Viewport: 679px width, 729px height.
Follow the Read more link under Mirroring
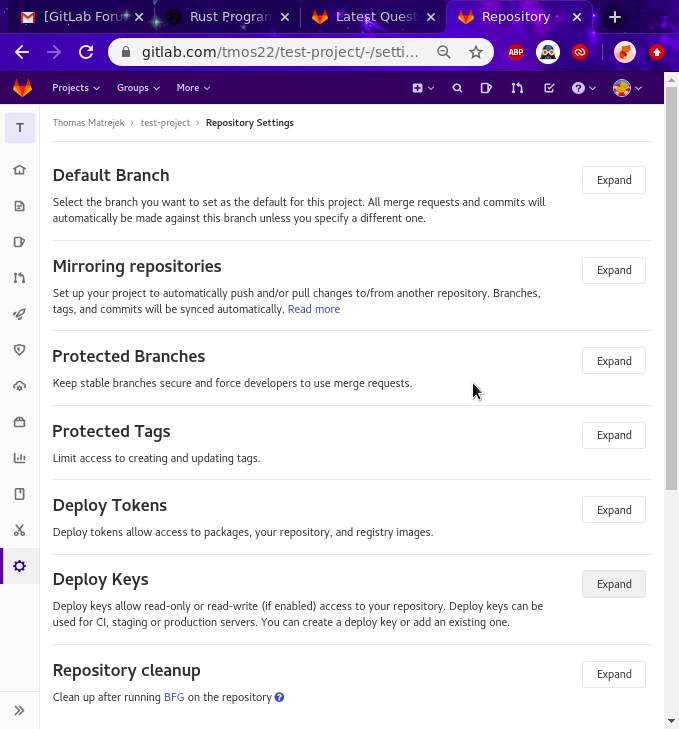(x=314, y=309)
